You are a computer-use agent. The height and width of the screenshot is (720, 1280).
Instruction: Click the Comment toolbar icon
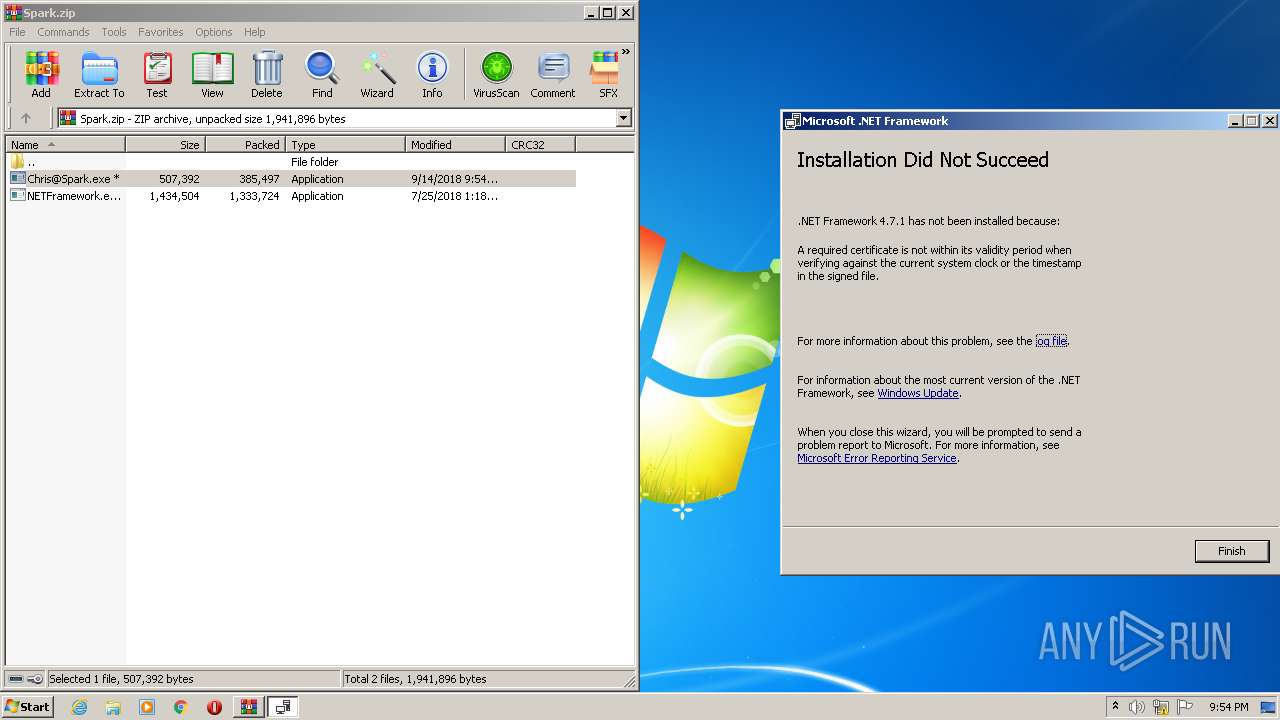tap(553, 75)
